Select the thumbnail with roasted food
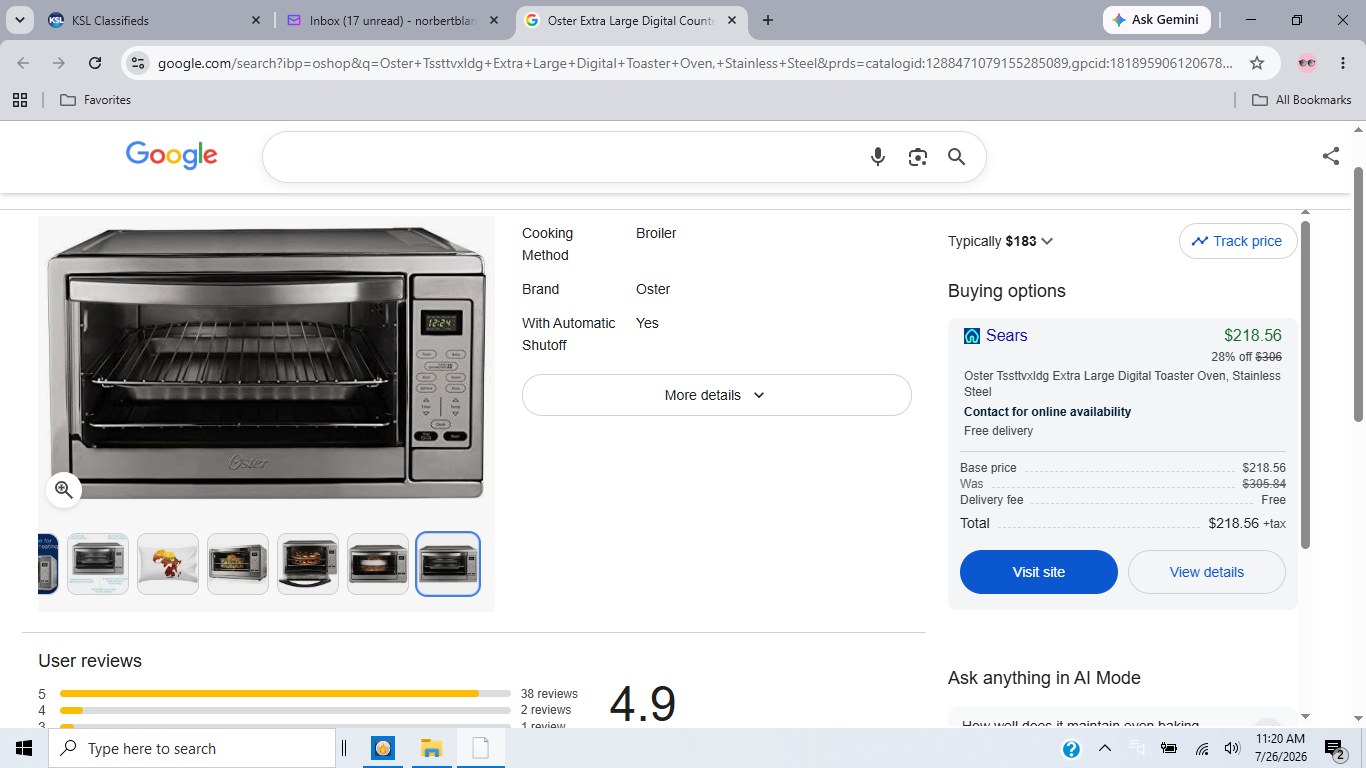The image size is (1366, 768). click(238, 564)
